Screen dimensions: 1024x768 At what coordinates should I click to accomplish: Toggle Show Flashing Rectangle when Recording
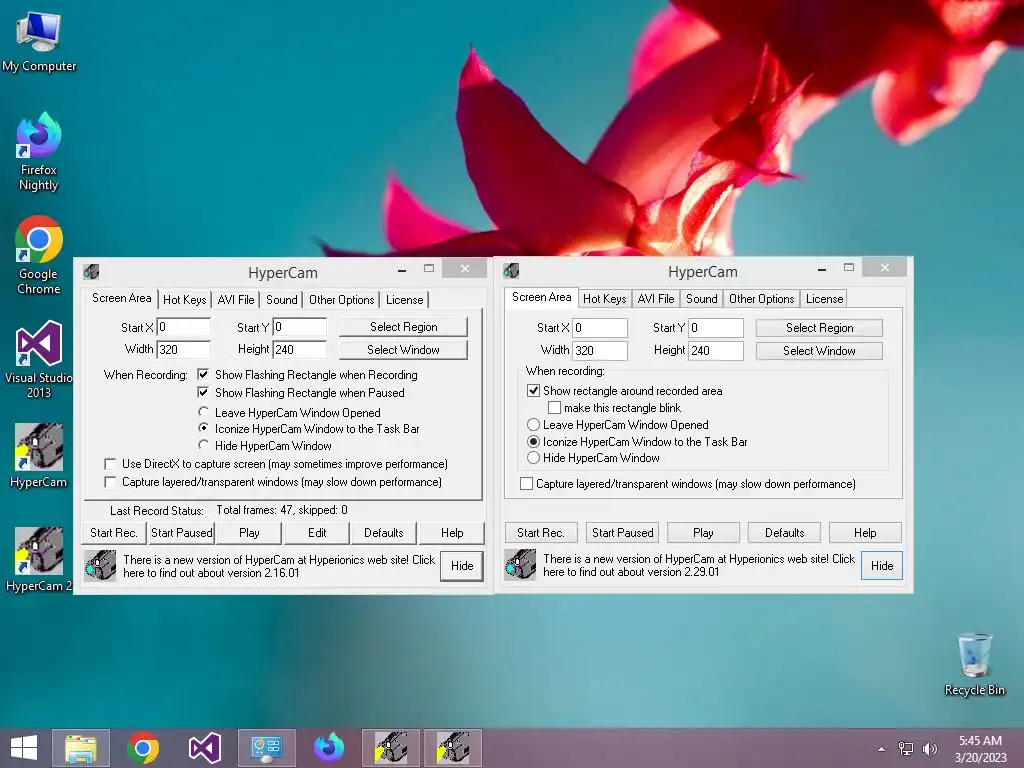click(x=203, y=374)
